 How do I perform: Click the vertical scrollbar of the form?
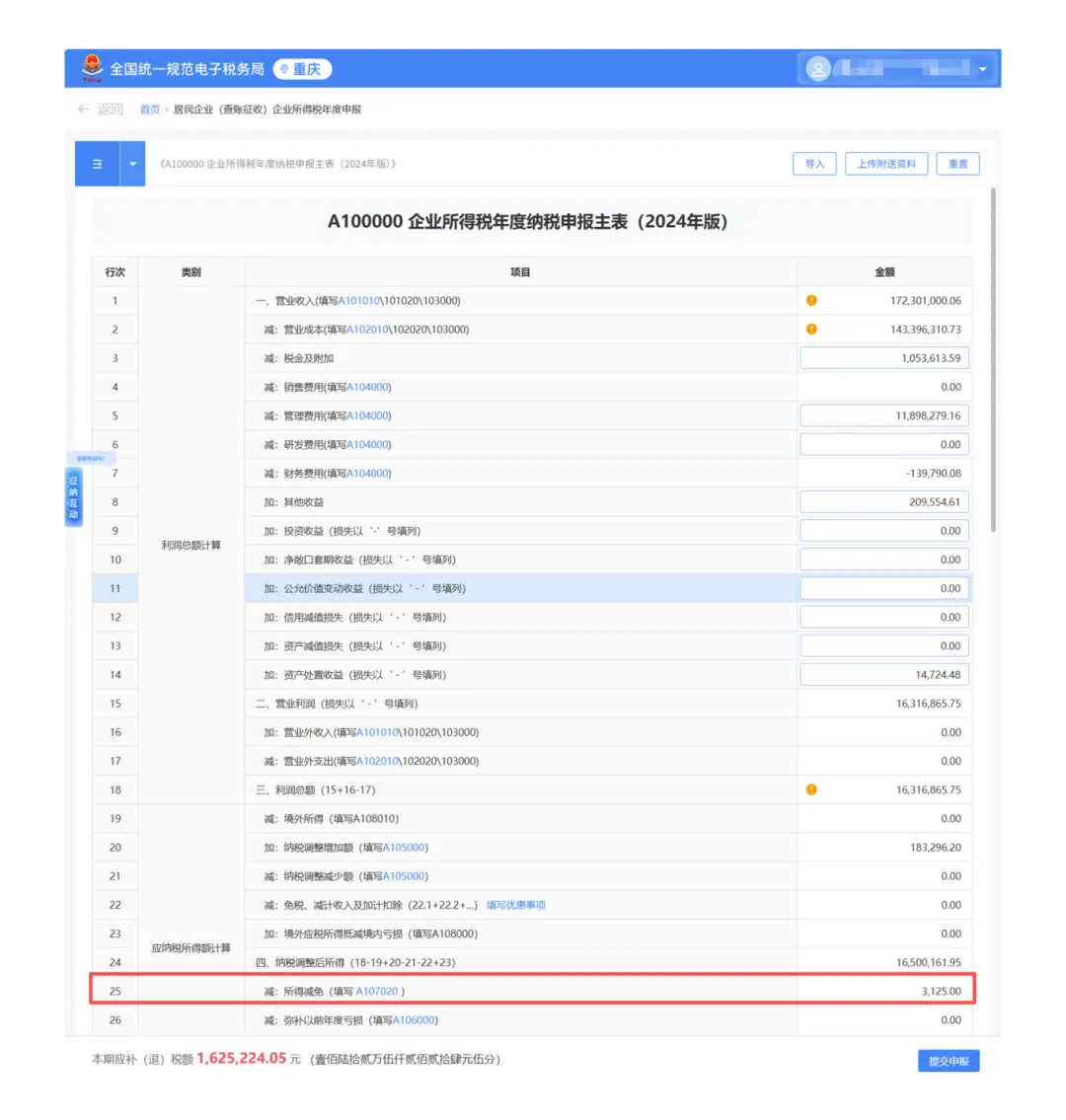pyautogui.click(x=993, y=359)
